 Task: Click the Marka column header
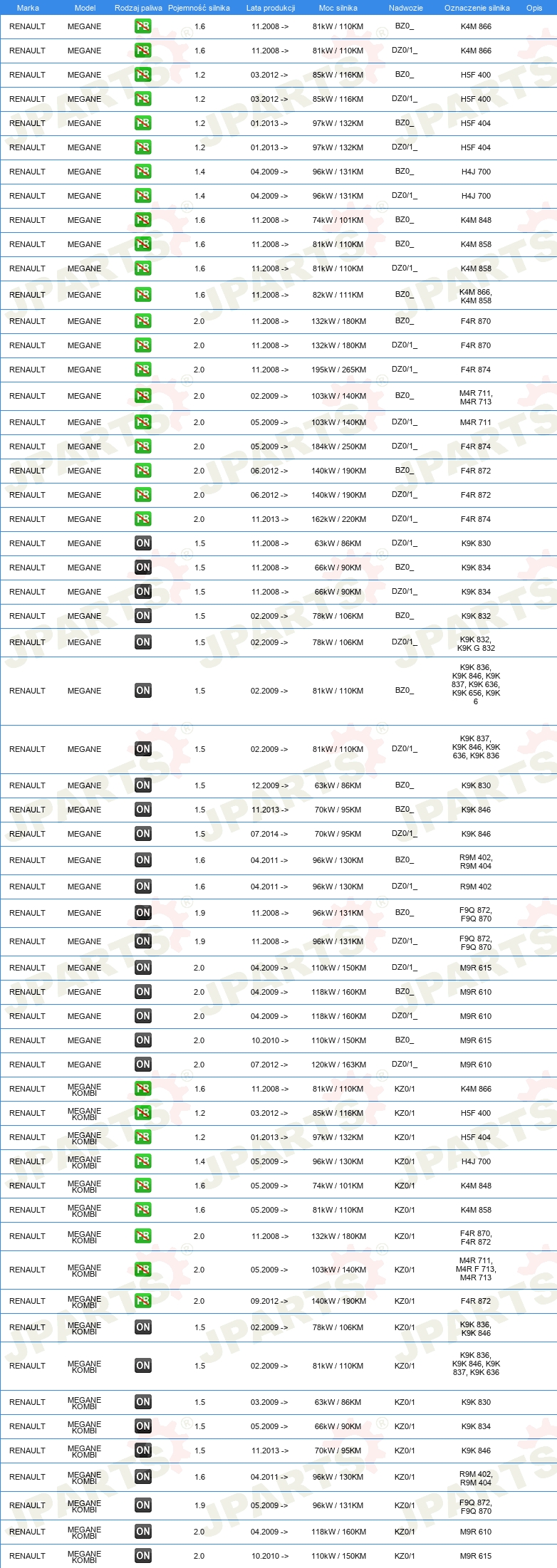coord(28,8)
